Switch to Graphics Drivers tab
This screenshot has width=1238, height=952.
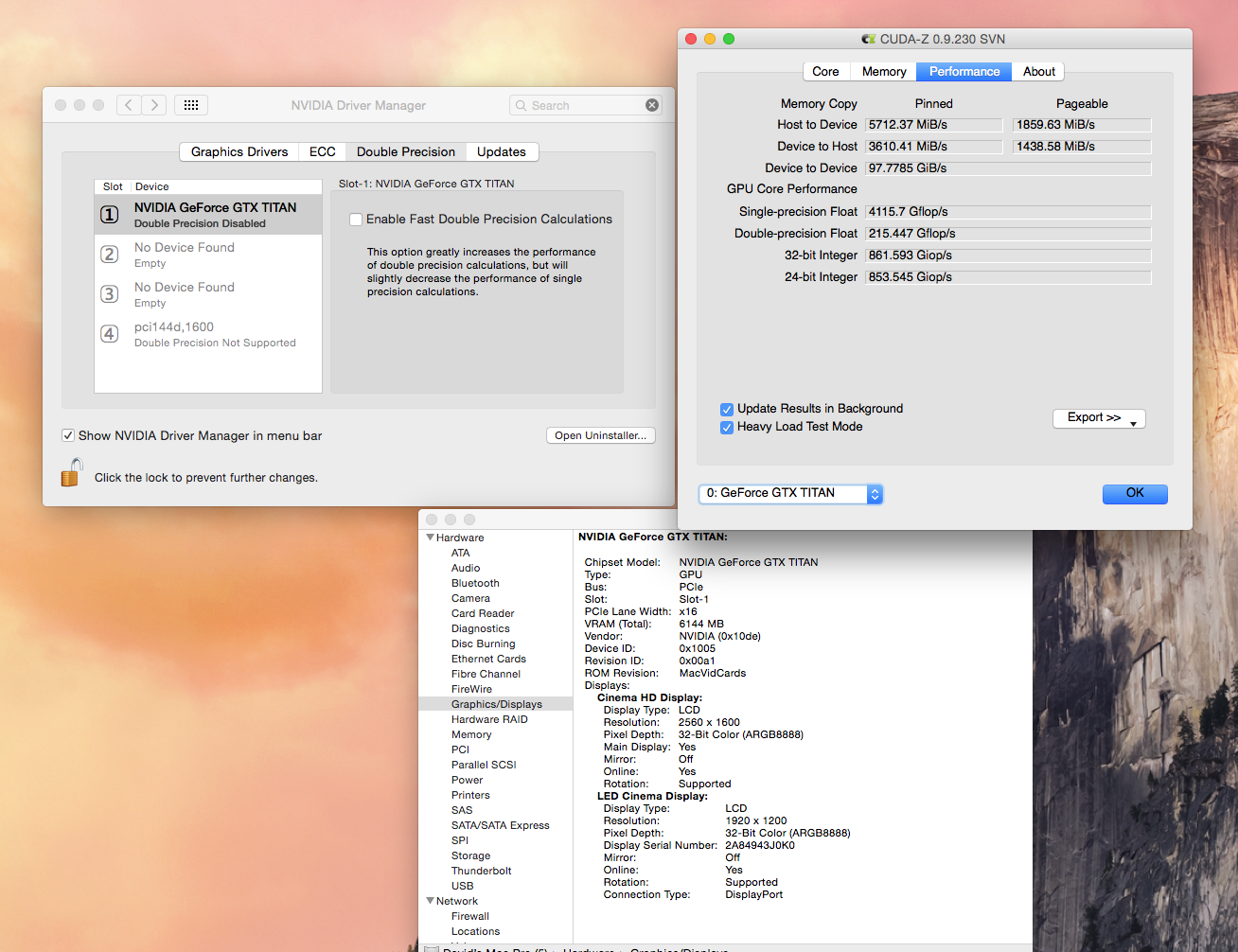(239, 151)
